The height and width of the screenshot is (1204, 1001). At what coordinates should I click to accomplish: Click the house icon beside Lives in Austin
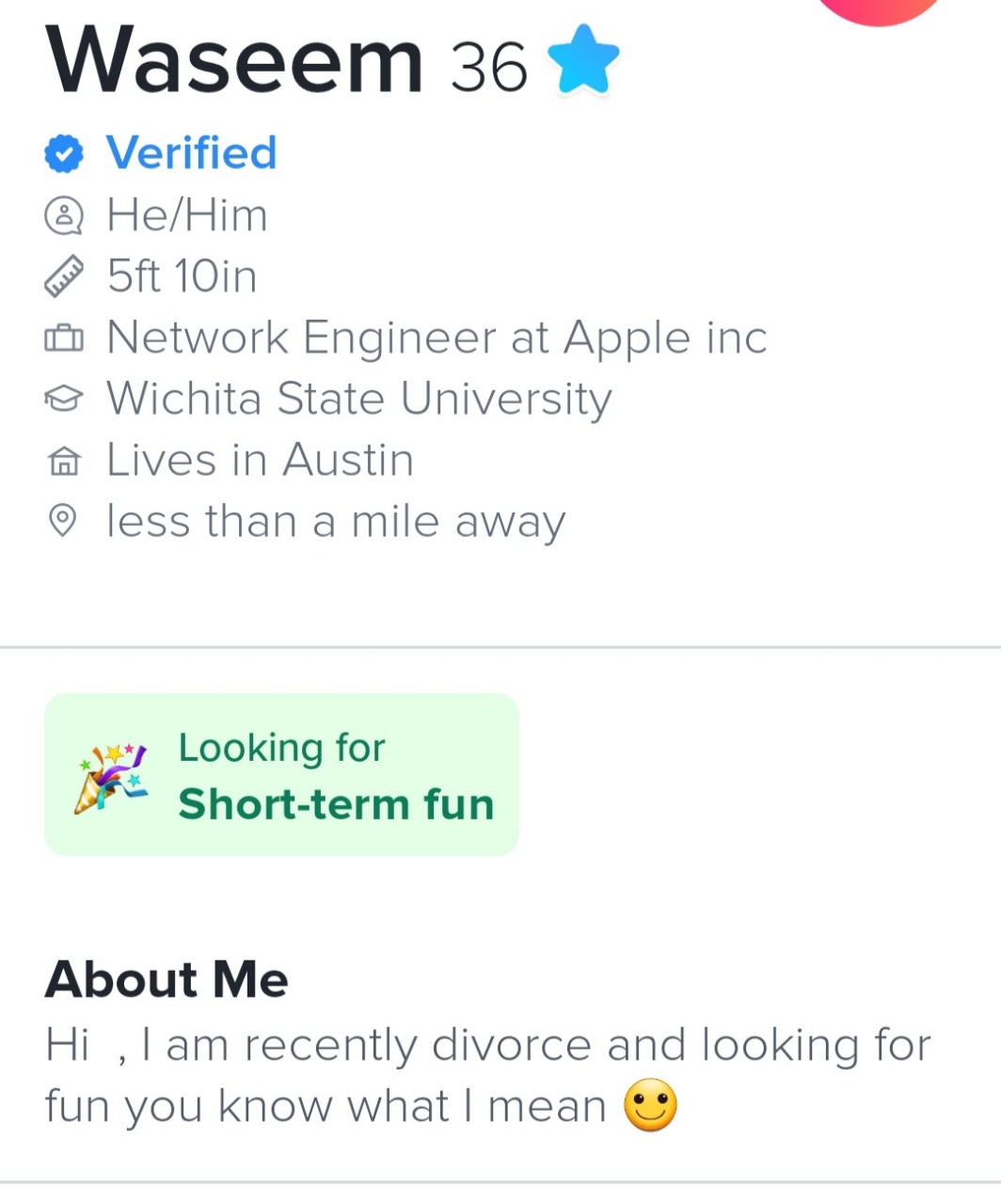tap(64, 461)
